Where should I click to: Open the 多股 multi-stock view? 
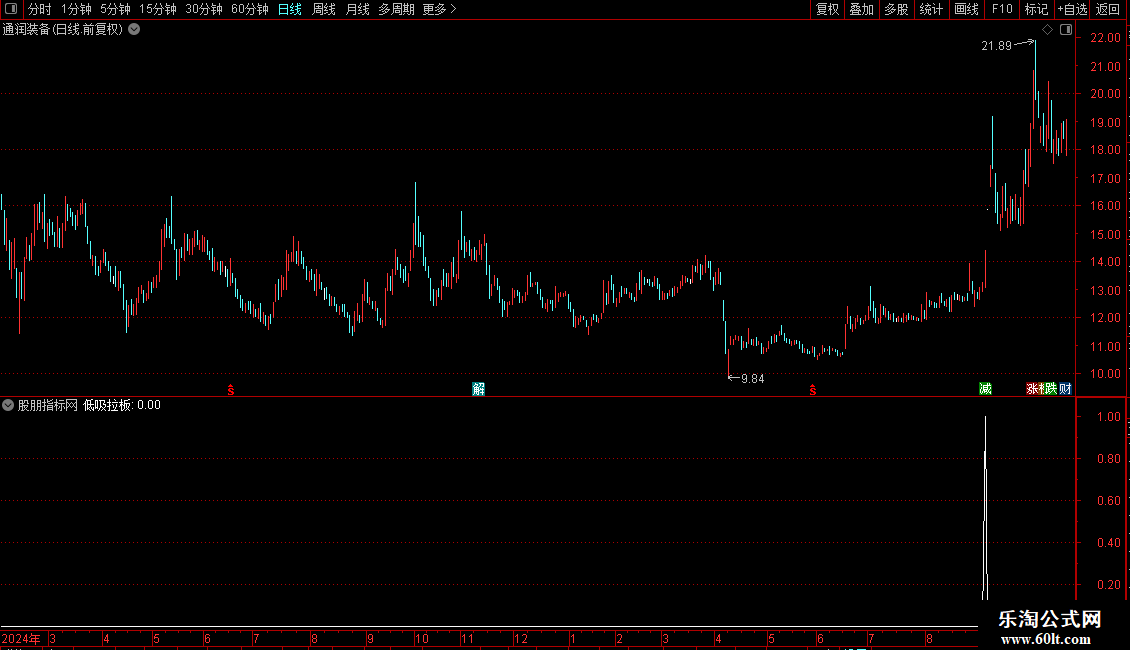(x=896, y=9)
